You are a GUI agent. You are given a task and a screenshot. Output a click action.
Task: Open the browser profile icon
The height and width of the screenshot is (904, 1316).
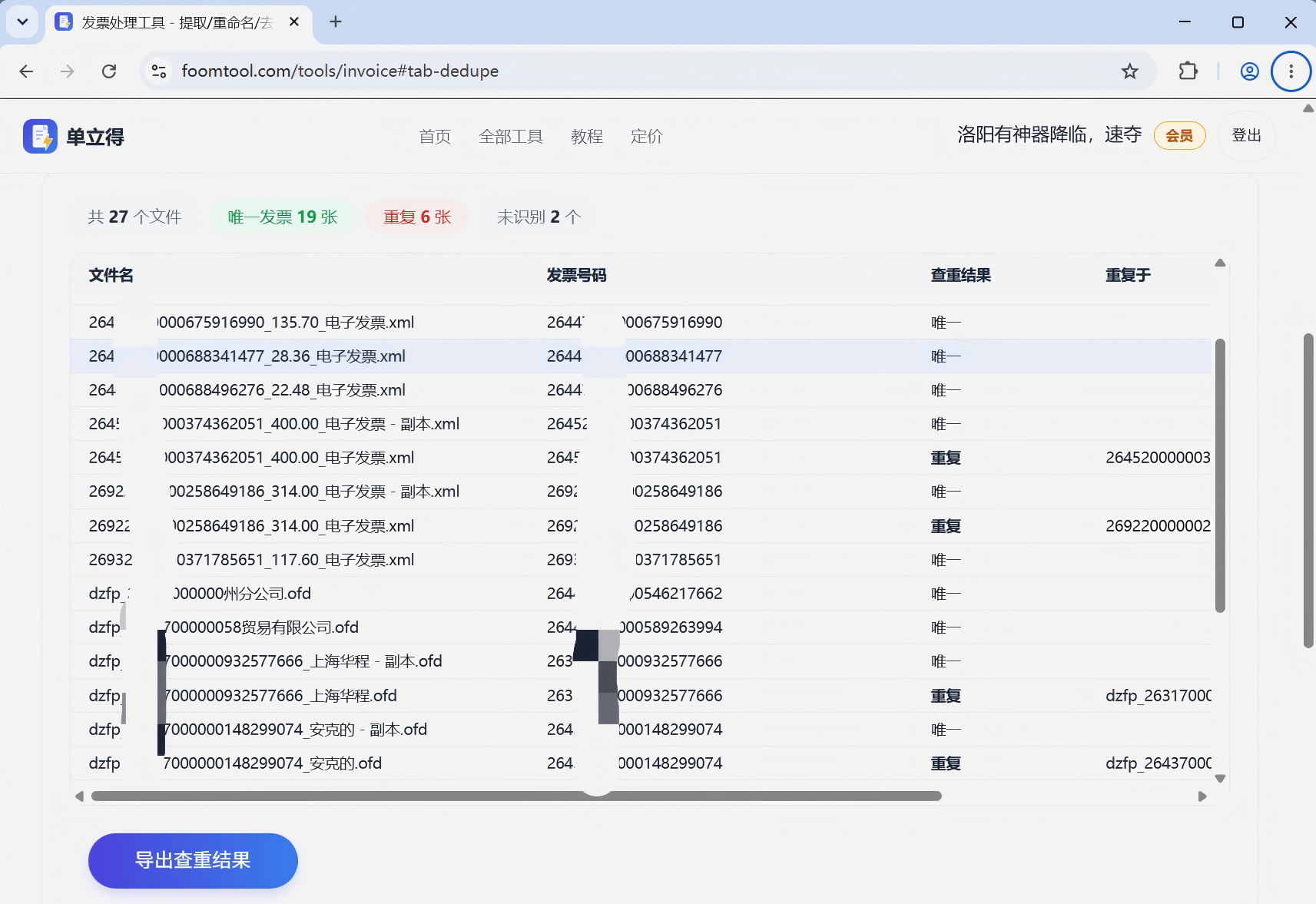pyautogui.click(x=1250, y=71)
